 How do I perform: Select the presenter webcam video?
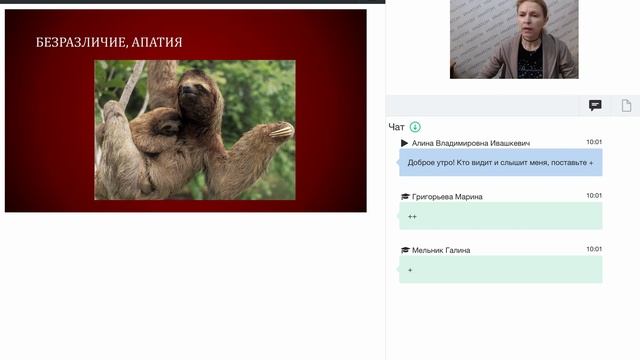coord(514,39)
